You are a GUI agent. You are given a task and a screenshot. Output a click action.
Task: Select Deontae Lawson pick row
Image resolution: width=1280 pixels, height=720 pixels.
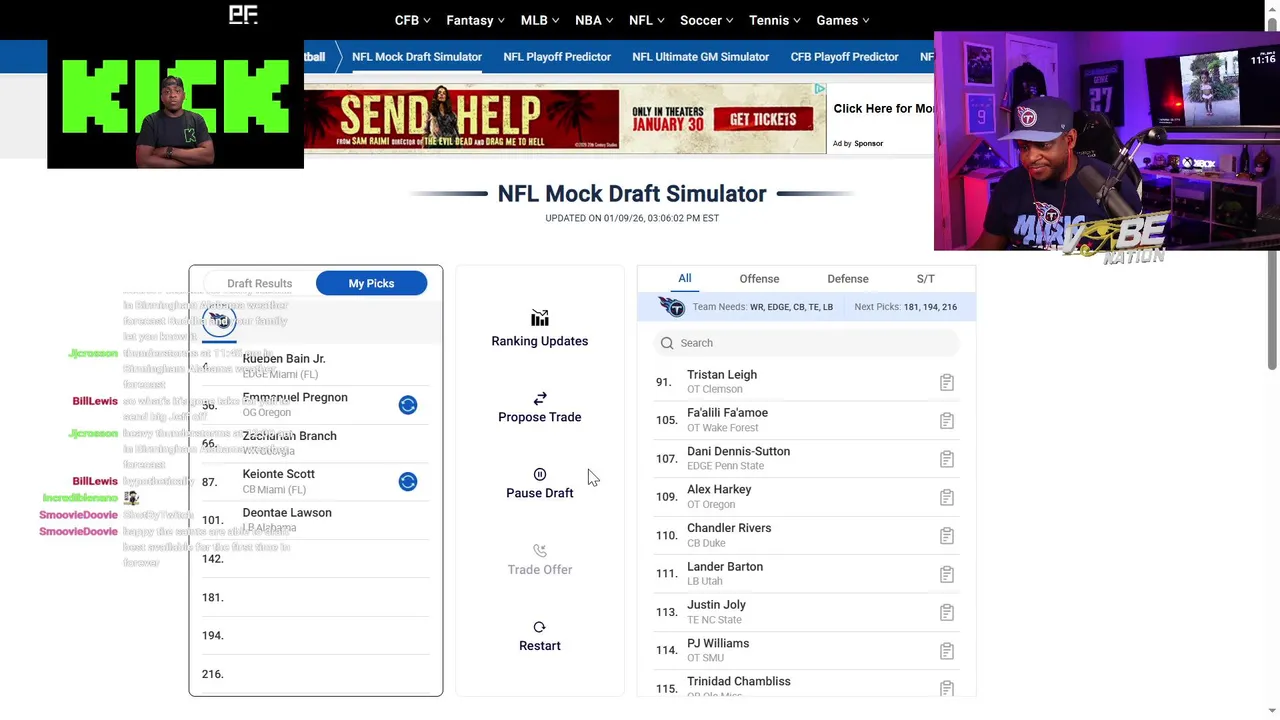pyautogui.click(x=316, y=520)
